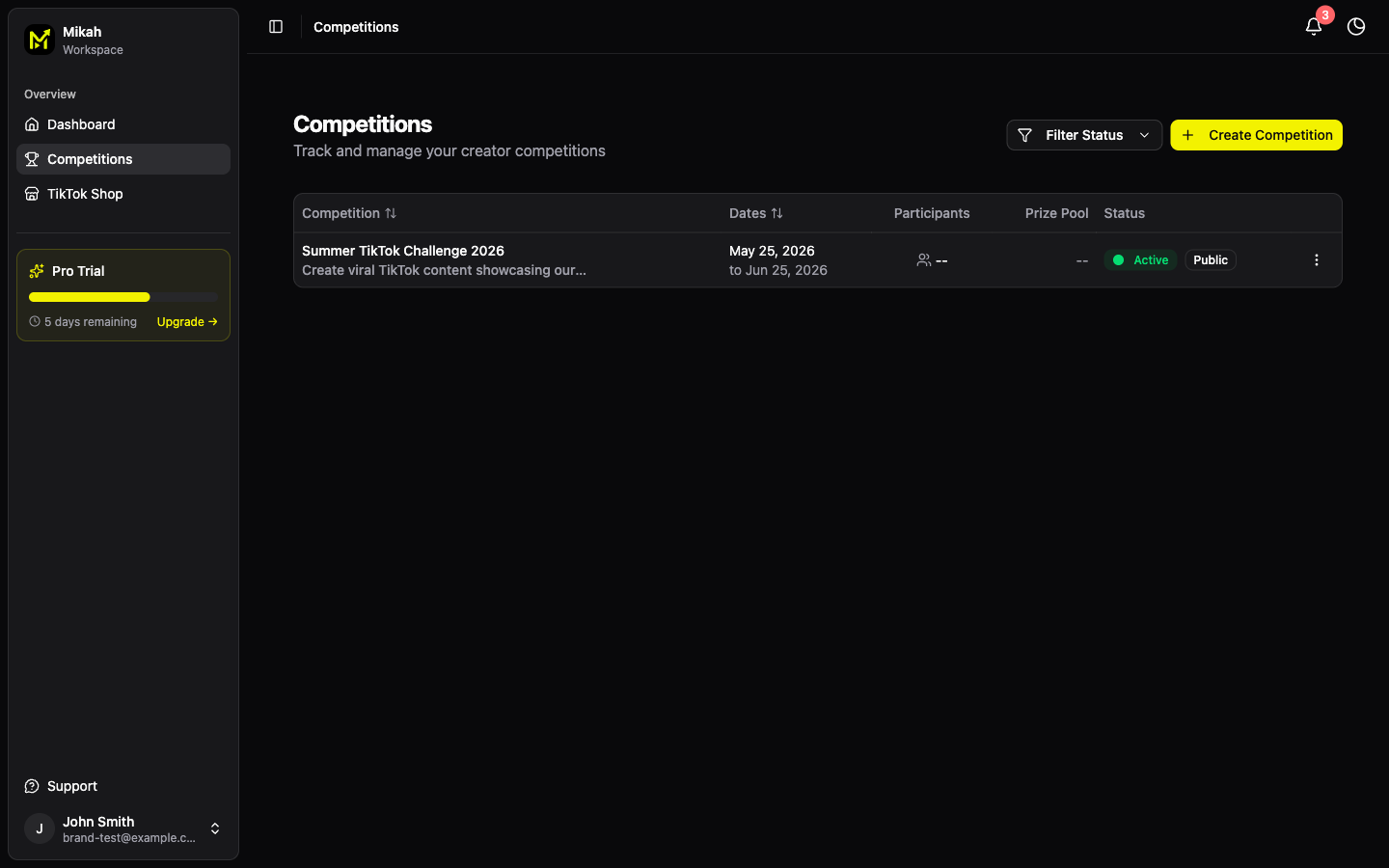
Task: Click the theme toggle icon in header
Action: 1356,27
